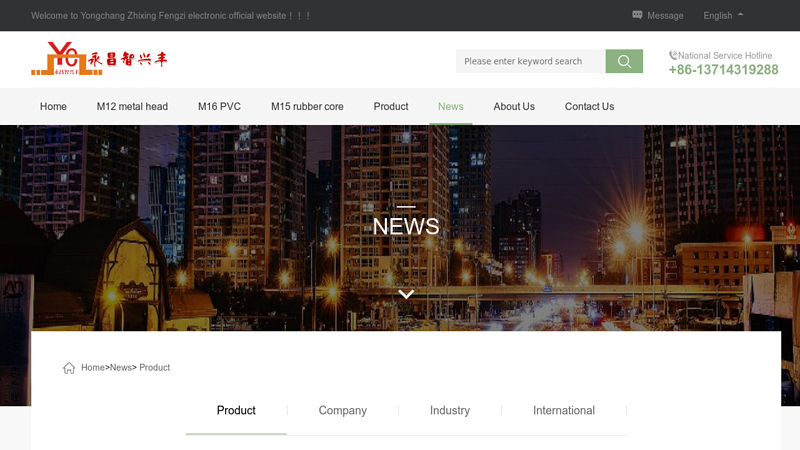
Task: Type in the keyword search field
Action: tap(530, 61)
